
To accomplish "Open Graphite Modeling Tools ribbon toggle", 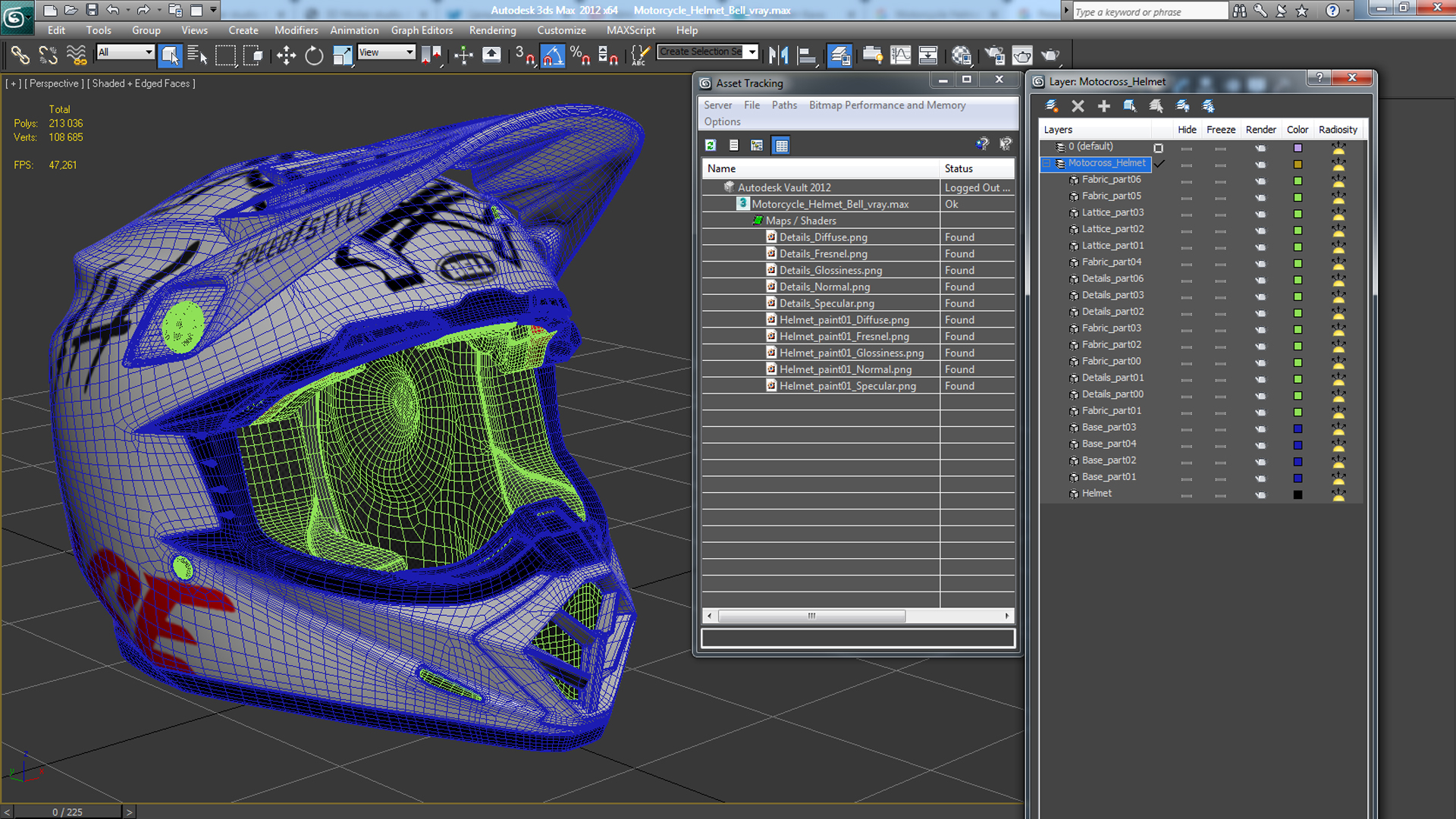I will [872, 55].
